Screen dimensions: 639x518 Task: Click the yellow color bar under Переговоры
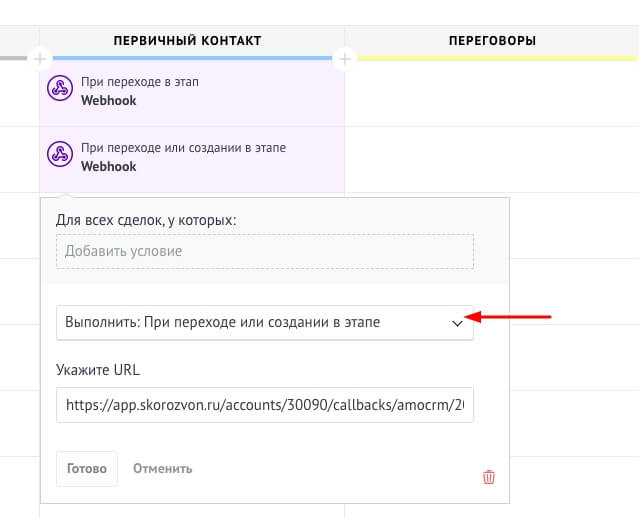(495, 58)
